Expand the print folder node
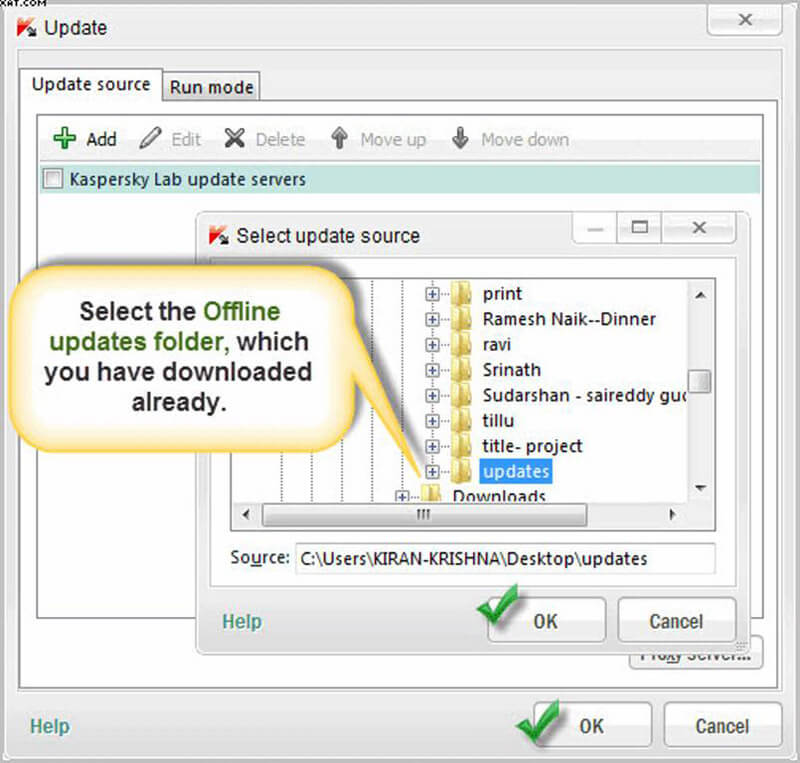This screenshot has height=763, width=800. pyautogui.click(x=432, y=294)
